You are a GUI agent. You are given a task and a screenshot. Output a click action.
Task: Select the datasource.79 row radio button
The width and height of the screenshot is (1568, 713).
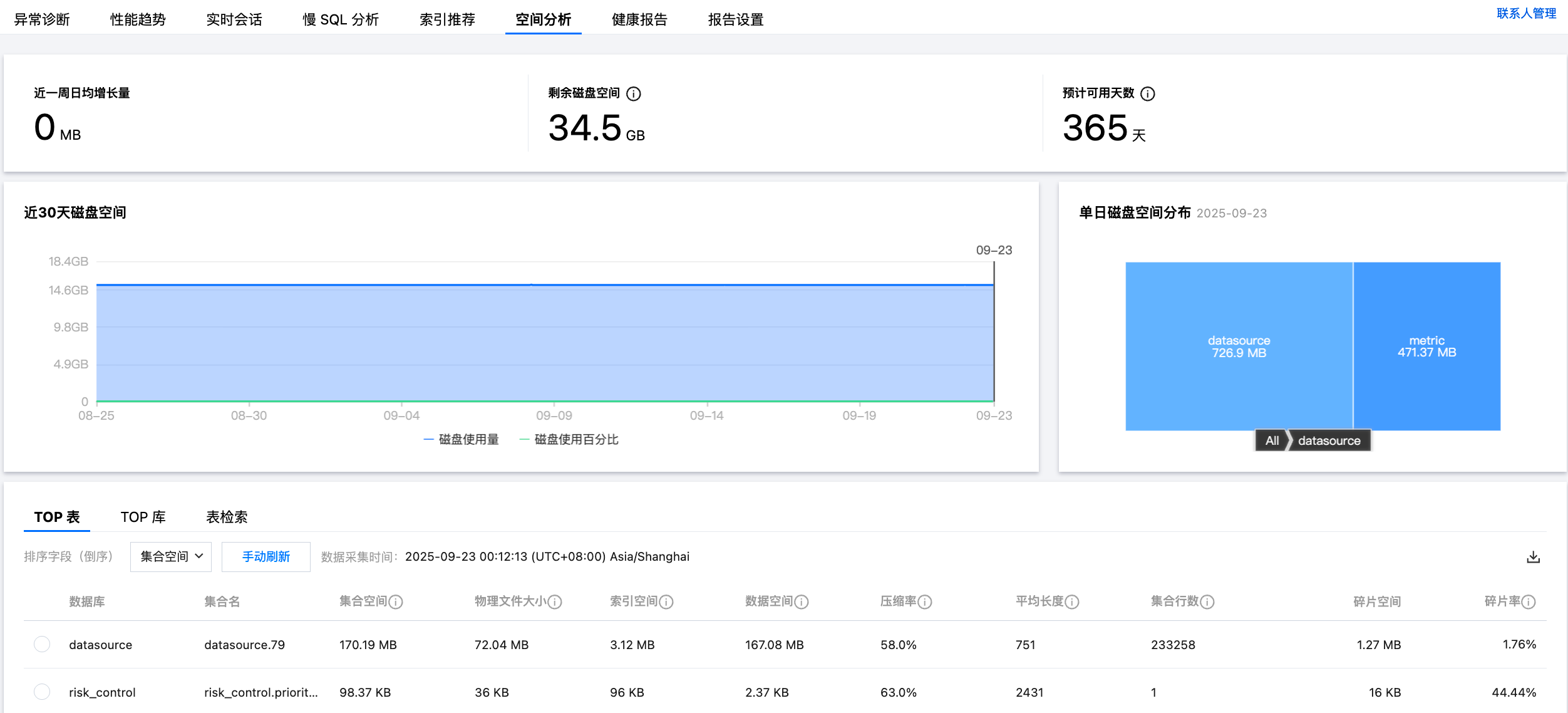click(x=42, y=644)
